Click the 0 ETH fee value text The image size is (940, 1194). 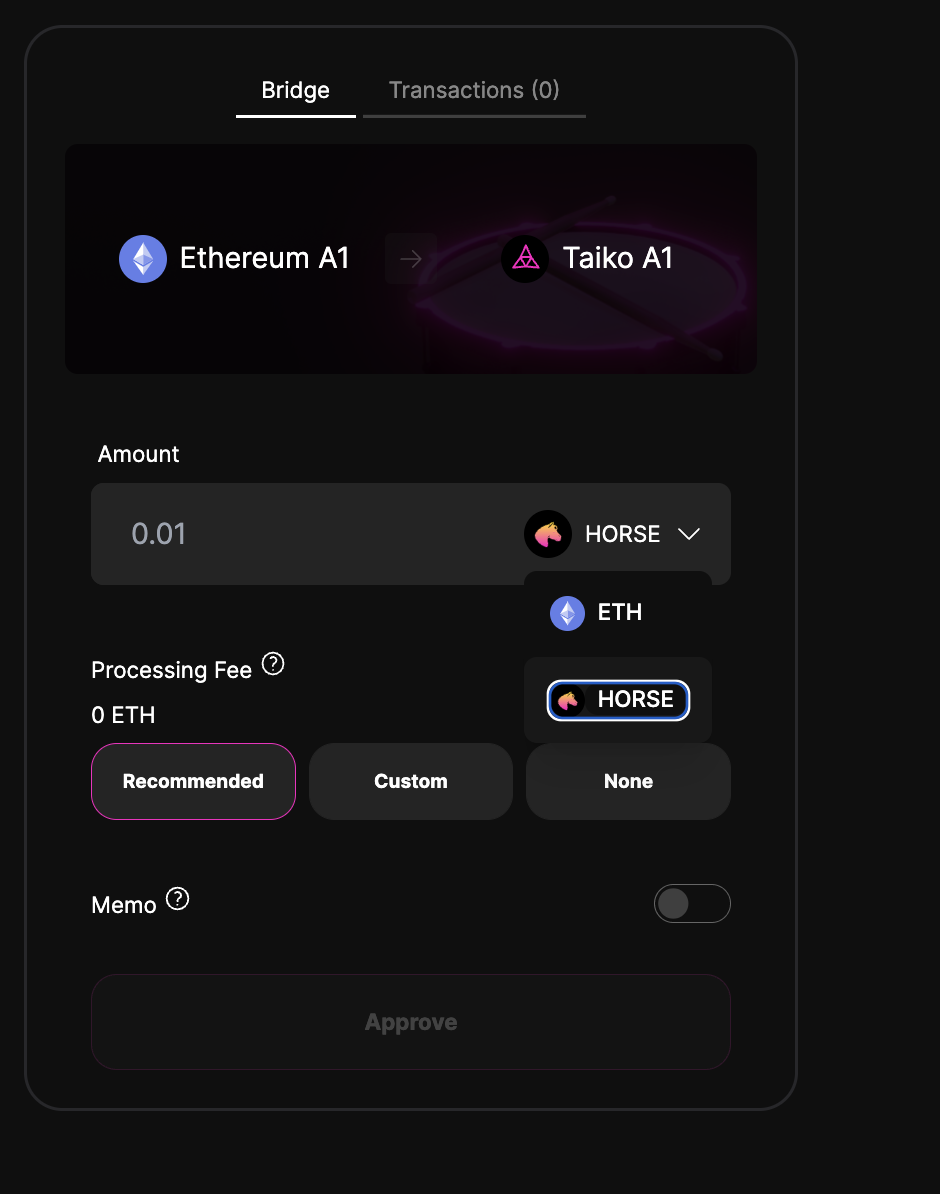[123, 714]
